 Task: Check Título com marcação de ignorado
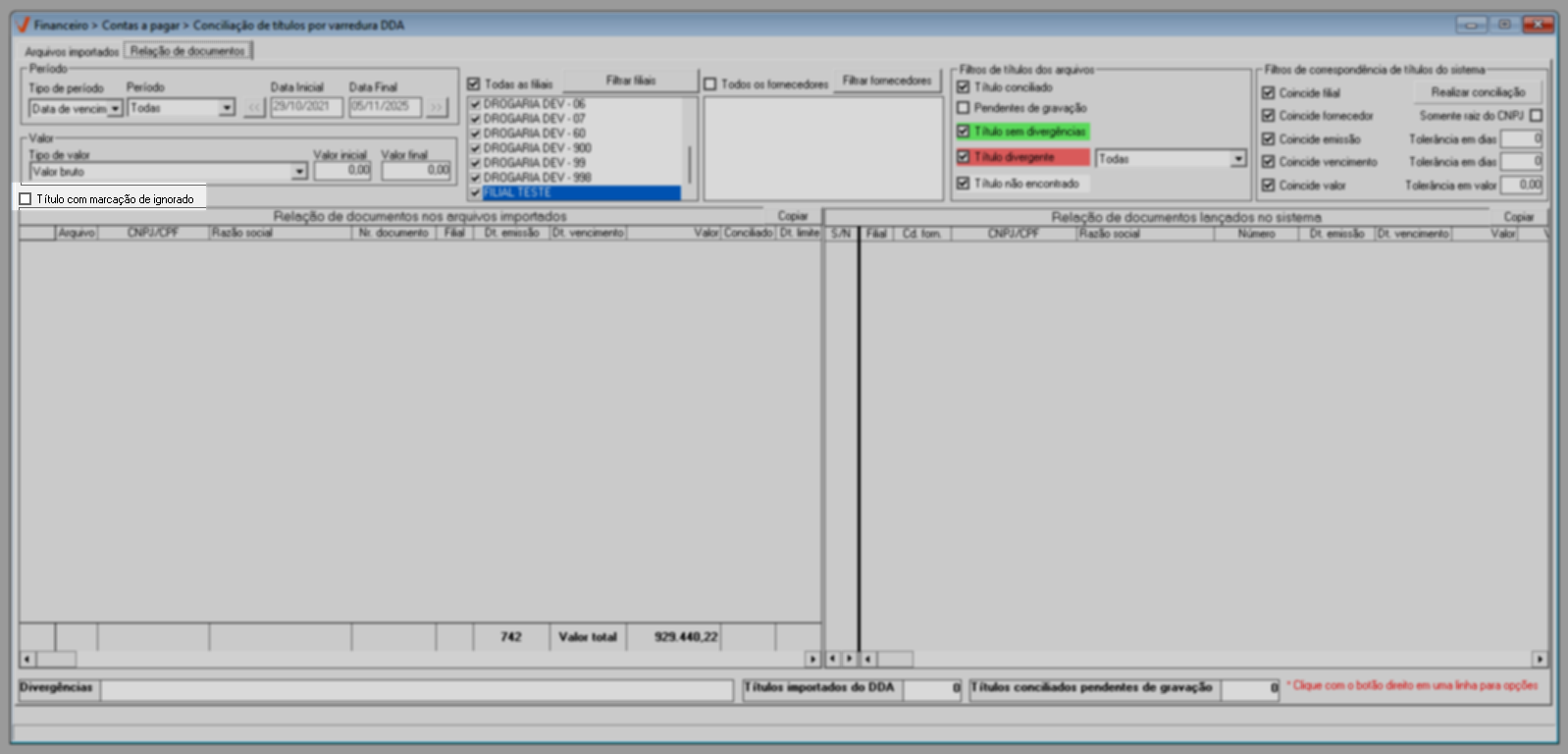pyautogui.click(x=26, y=199)
